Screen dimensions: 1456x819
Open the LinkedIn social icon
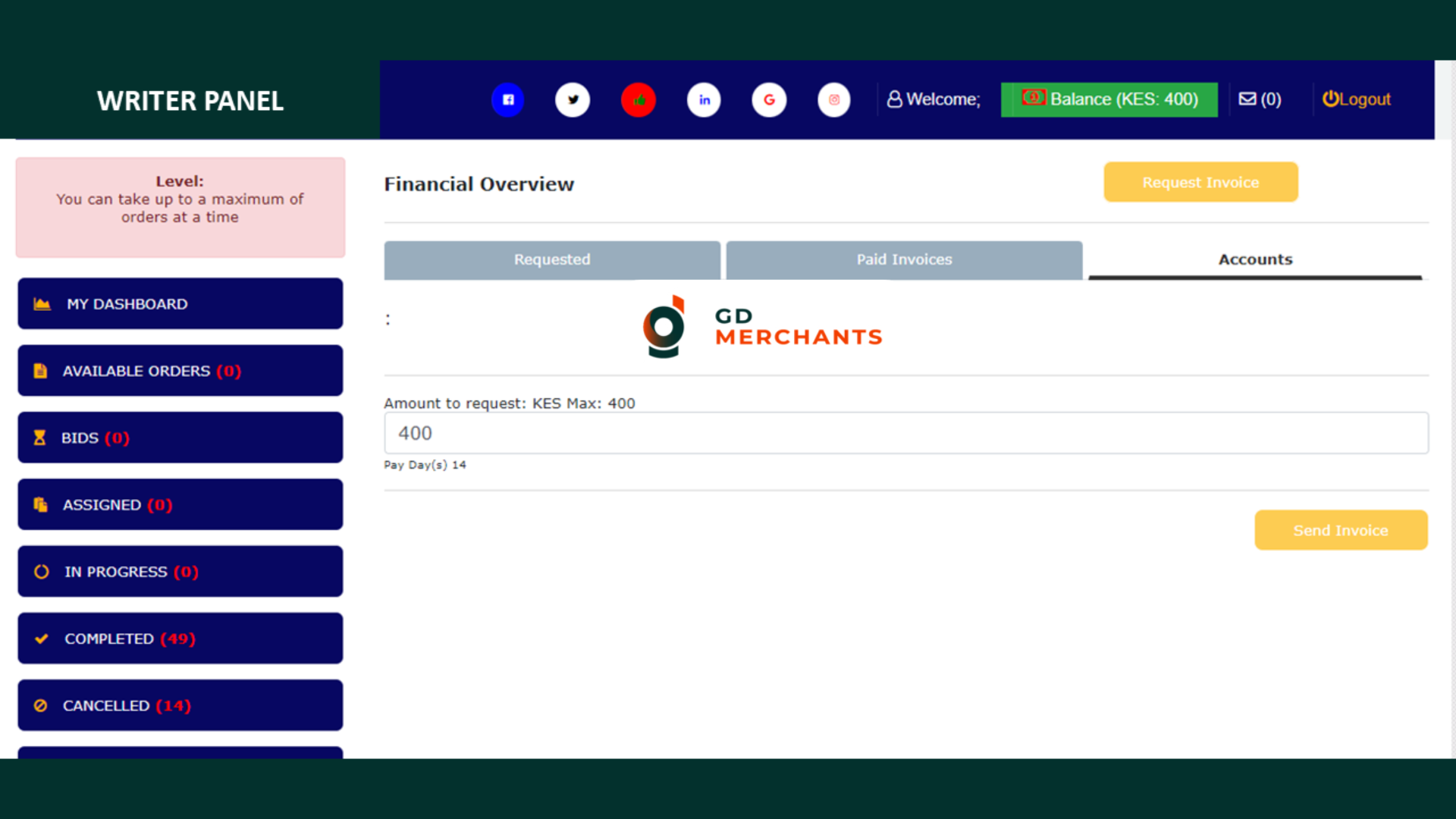704,99
